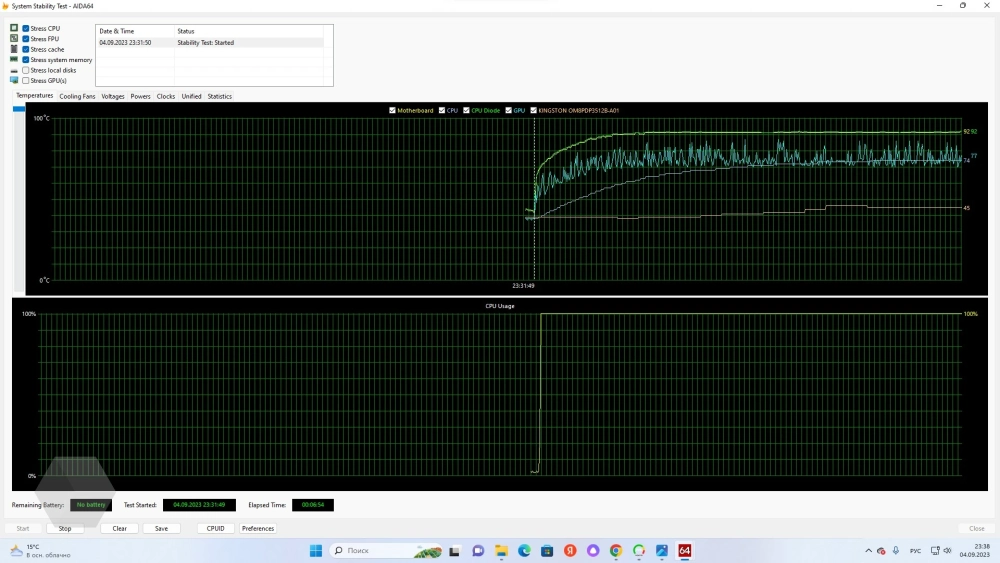Screen dimensions: 1000x563
Task: Click the weather widget in the taskbar
Action: coord(40,551)
